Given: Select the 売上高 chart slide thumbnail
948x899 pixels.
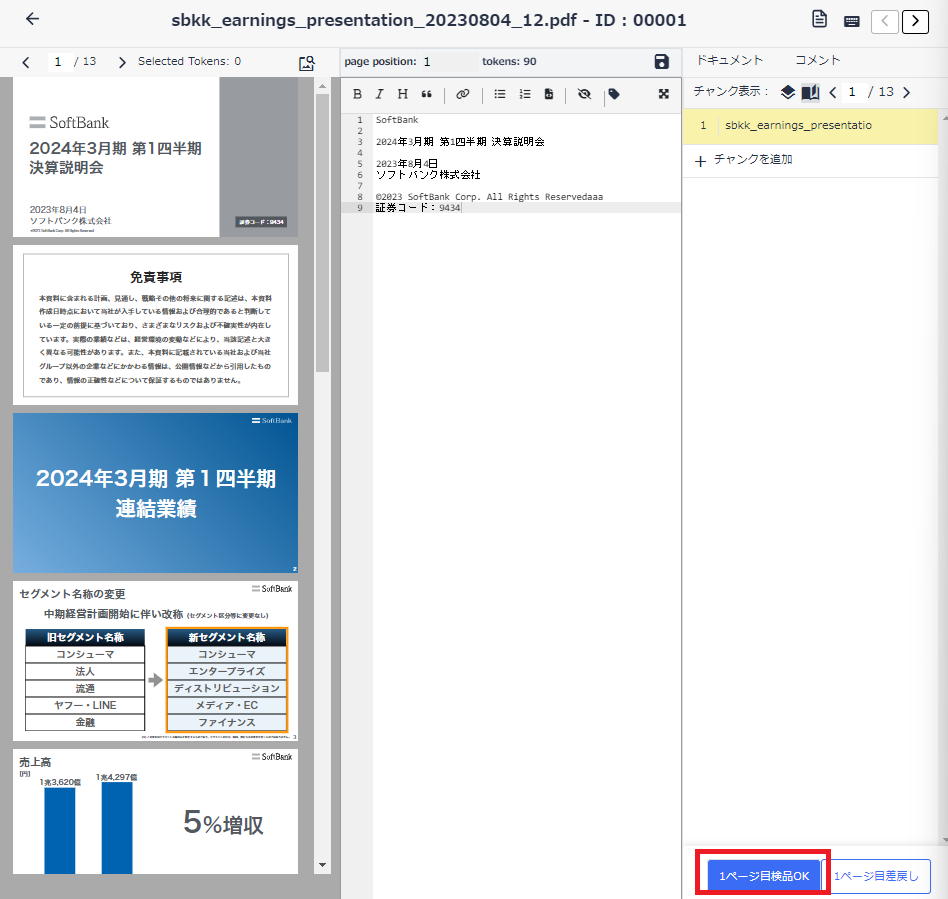Looking at the screenshot, I should tap(155, 812).
